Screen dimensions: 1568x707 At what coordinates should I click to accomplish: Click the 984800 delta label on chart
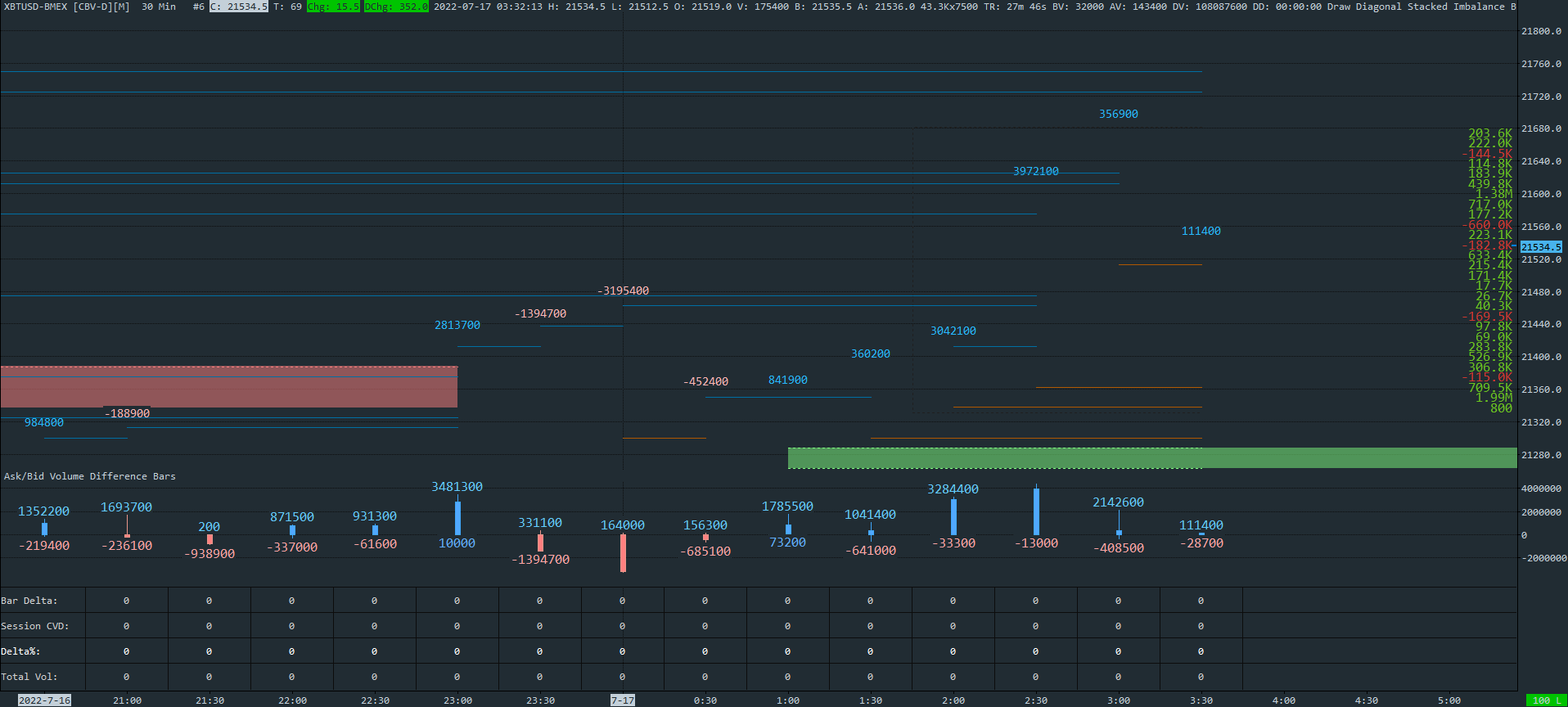[43, 422]
